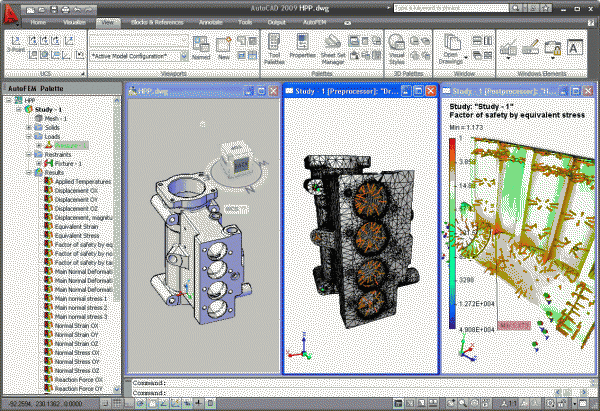Viewport: 600px width, 411px height.
Task: Select the 3-Point UCS tool
Action: (16, 44)
